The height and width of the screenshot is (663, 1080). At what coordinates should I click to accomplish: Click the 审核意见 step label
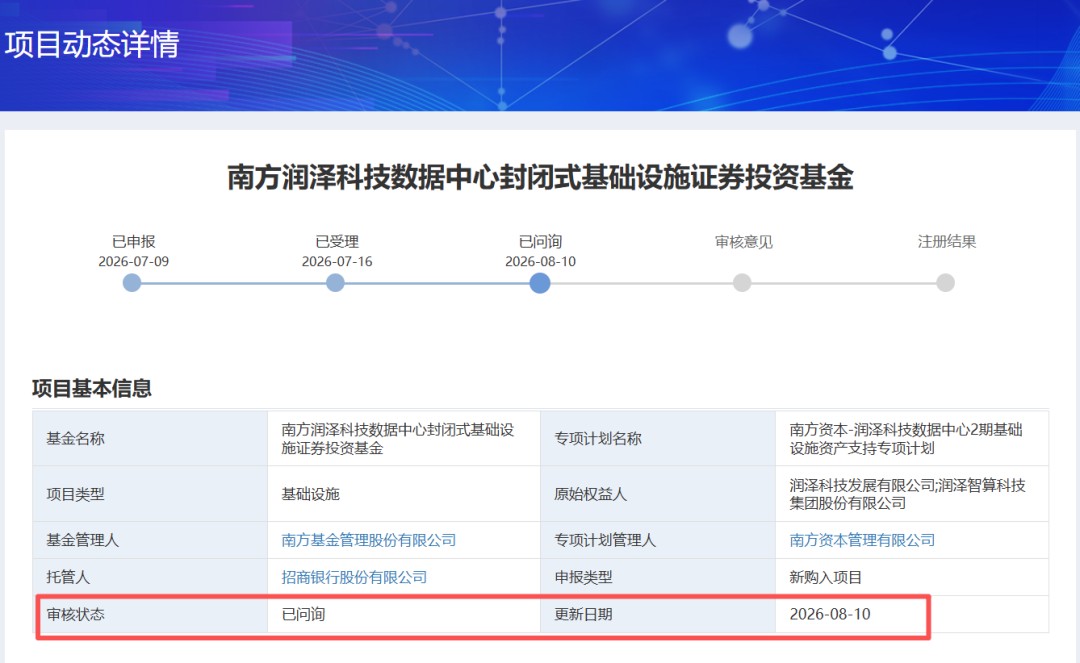coord(744,242)
